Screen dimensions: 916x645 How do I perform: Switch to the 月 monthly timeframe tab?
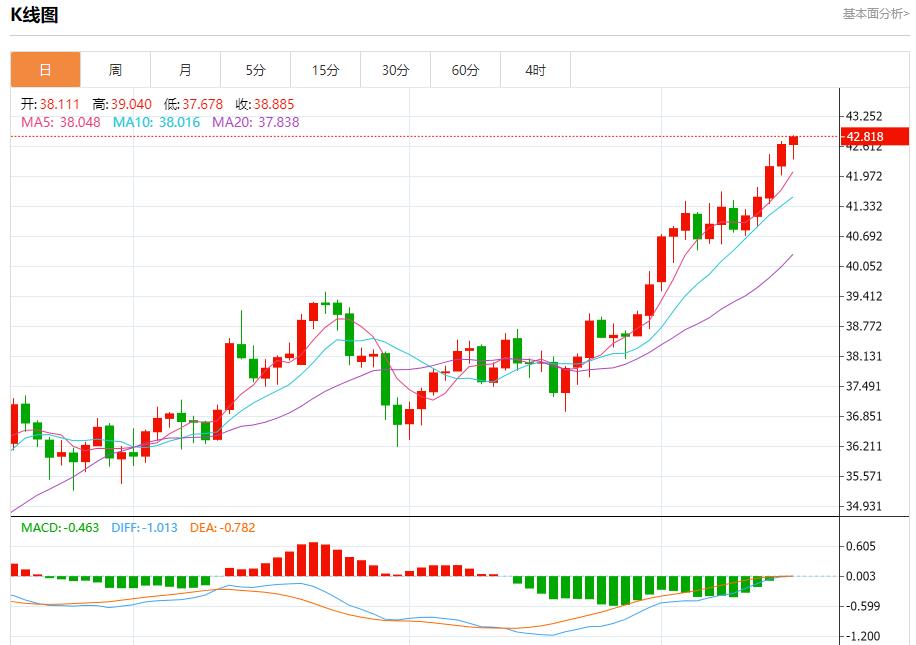pos(184,69)
